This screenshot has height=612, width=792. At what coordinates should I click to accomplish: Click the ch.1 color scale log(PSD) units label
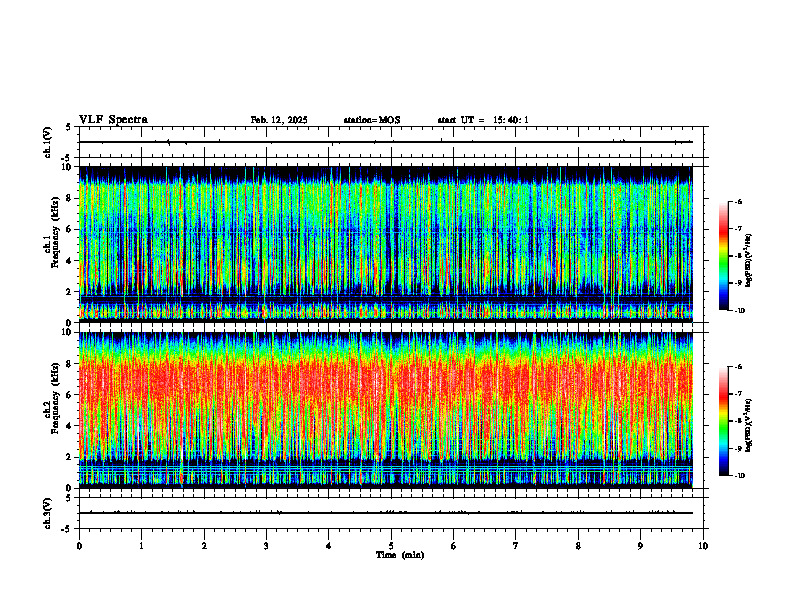click(x=749, y=261)
